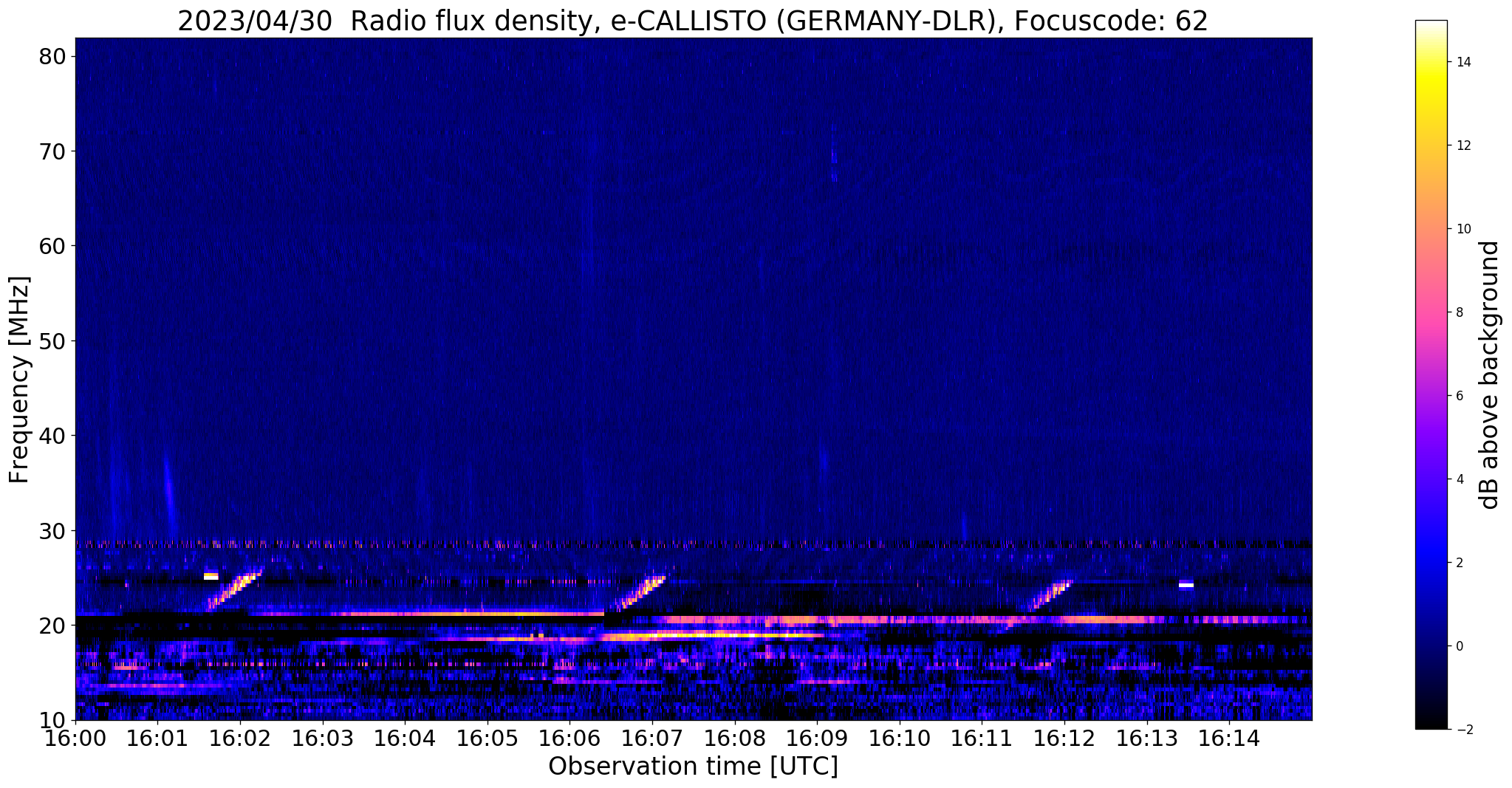Click the 16:05 time tick label
Screen dimensions: 1512x788
click(488, 738)
